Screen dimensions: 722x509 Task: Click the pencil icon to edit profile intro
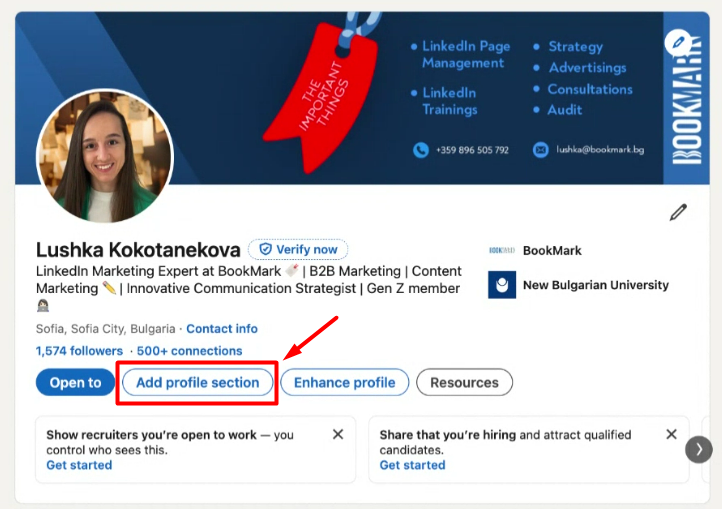point(678,212)
